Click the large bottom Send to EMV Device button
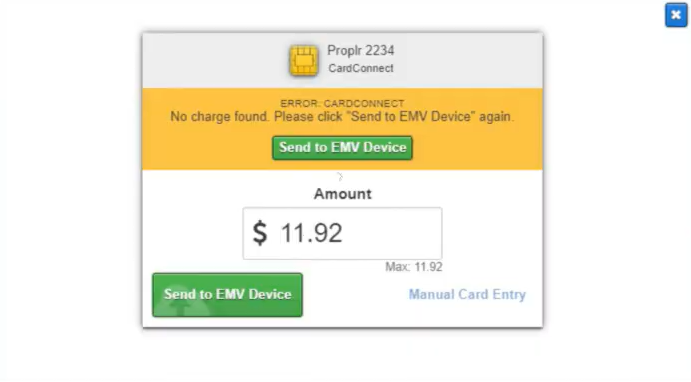The height and width of the screenshot is (382, 691). [227, 295]
